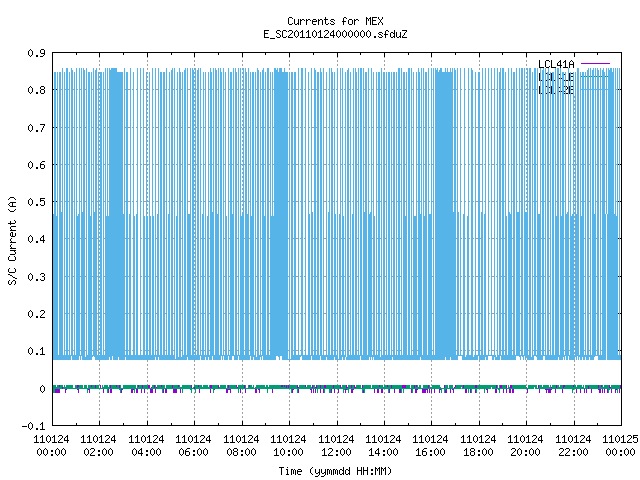Click the y-axis tick label '-0.1'
Image resolution: width=640 pixels, height=480 pixels.
[33, 426]
